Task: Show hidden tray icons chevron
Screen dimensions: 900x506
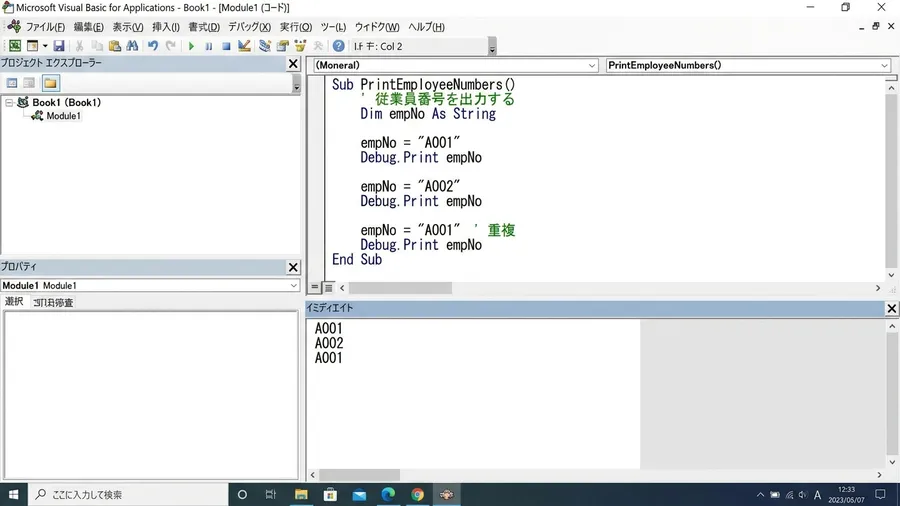Action: point(760,495)
